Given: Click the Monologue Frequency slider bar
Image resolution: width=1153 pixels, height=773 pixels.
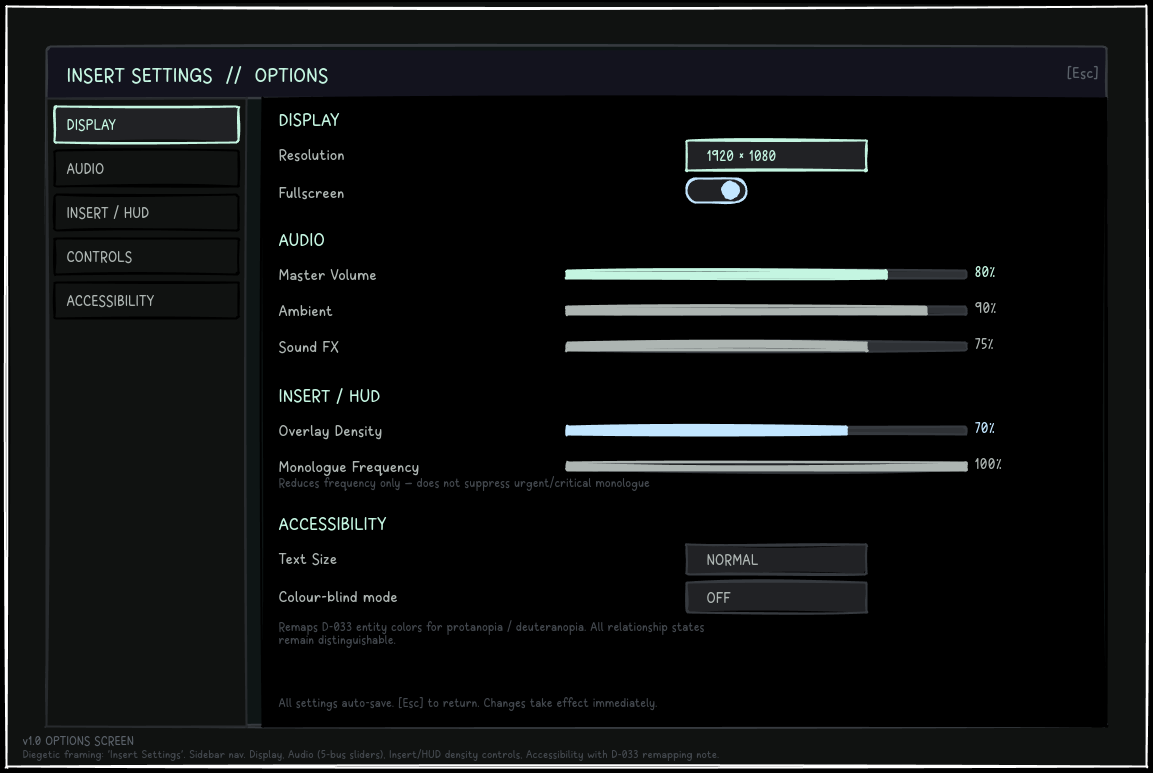Looking at the screenshot, I should coord(765,466).
